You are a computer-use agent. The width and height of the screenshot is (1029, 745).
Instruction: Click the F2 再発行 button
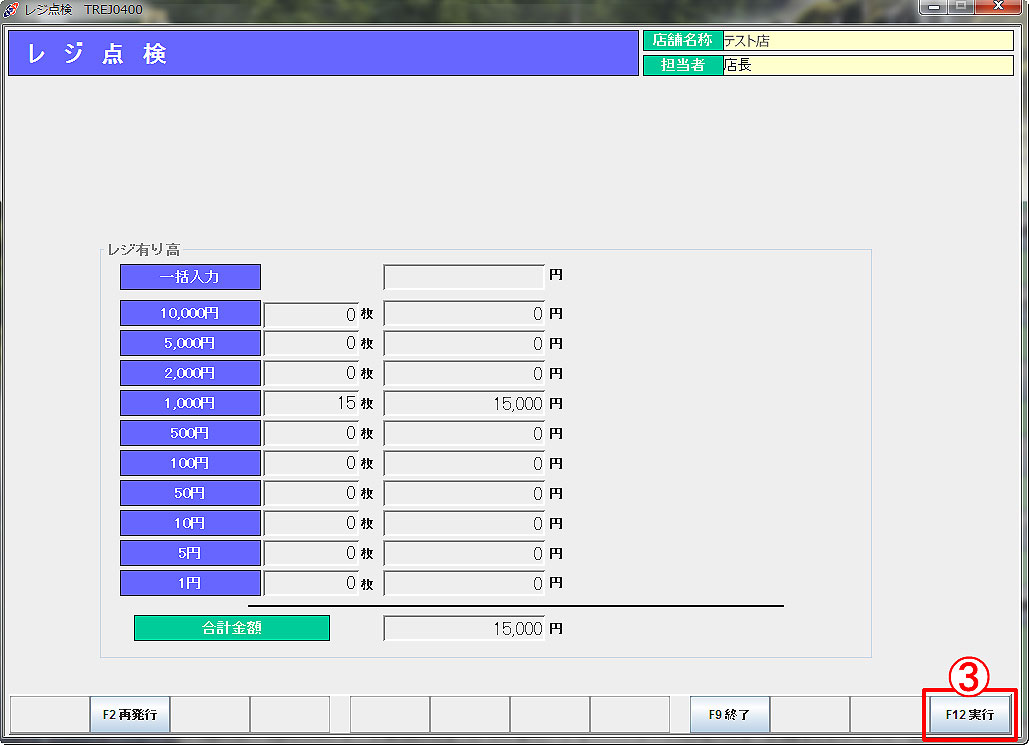(130, 714)
